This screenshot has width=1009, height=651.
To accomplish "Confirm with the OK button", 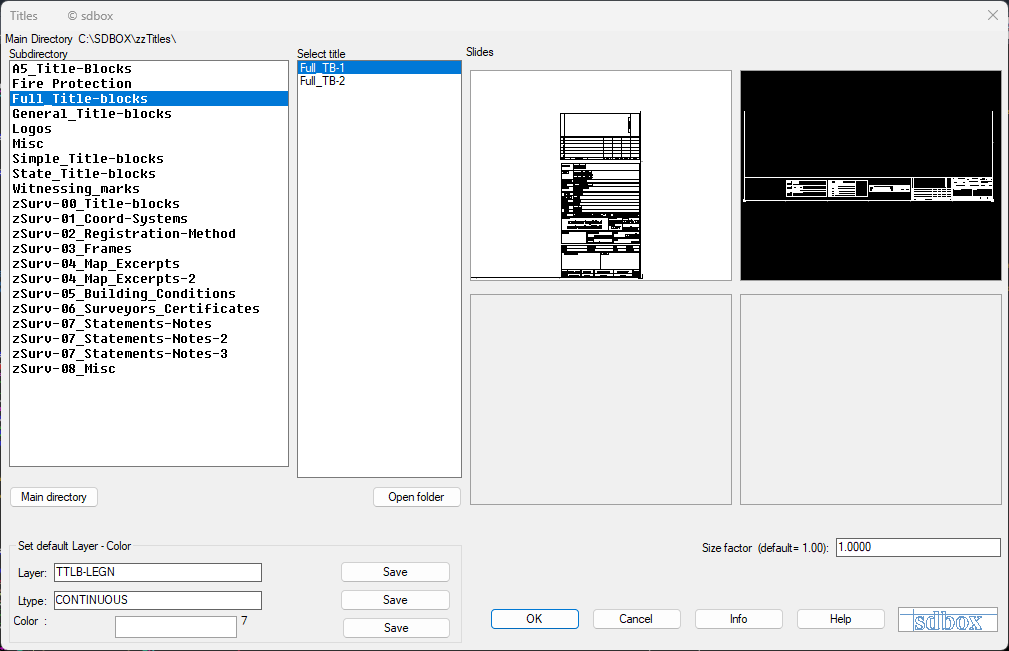I will (x=535, y=619).
